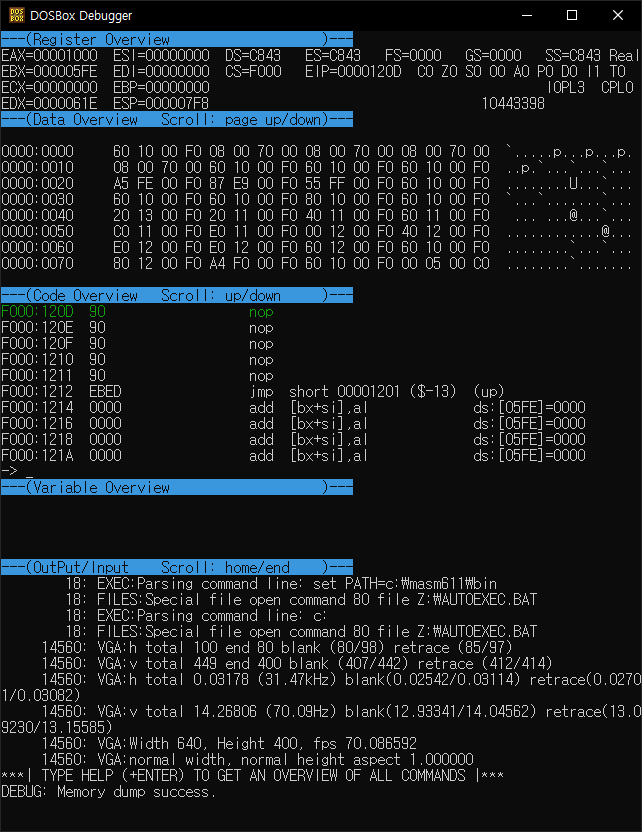Select code line F000:1210
The height and width of the screenshot is (832, 642).
coord(137,359)
